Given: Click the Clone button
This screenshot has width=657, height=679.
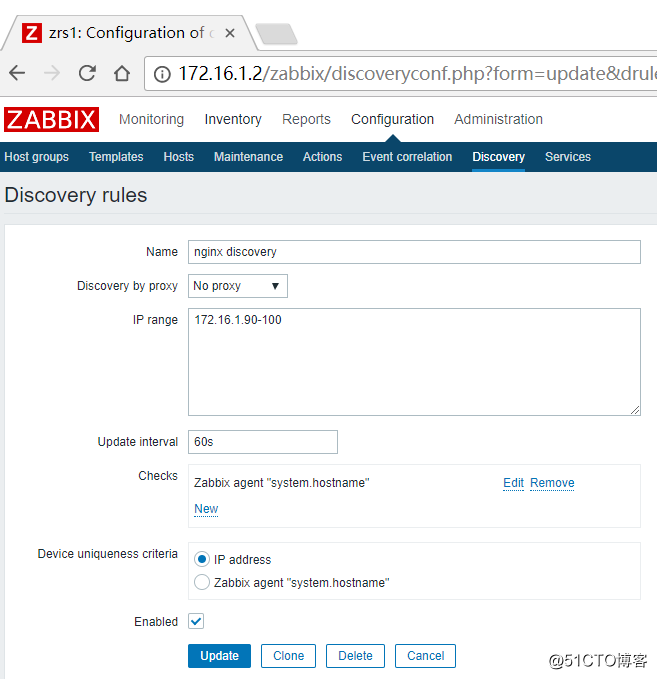Looking at the screenshot, I should coord(288,656).
